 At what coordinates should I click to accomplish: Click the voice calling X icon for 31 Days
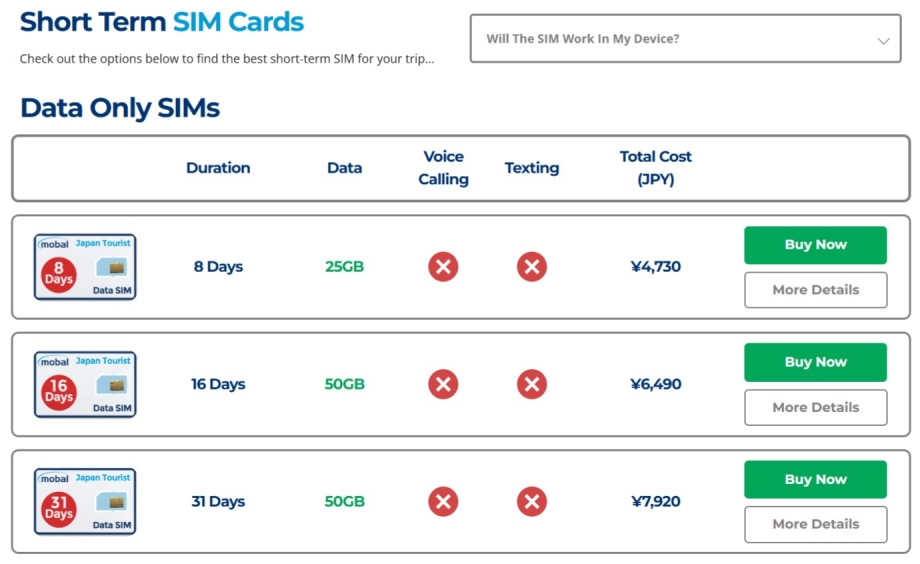[443, 501]
